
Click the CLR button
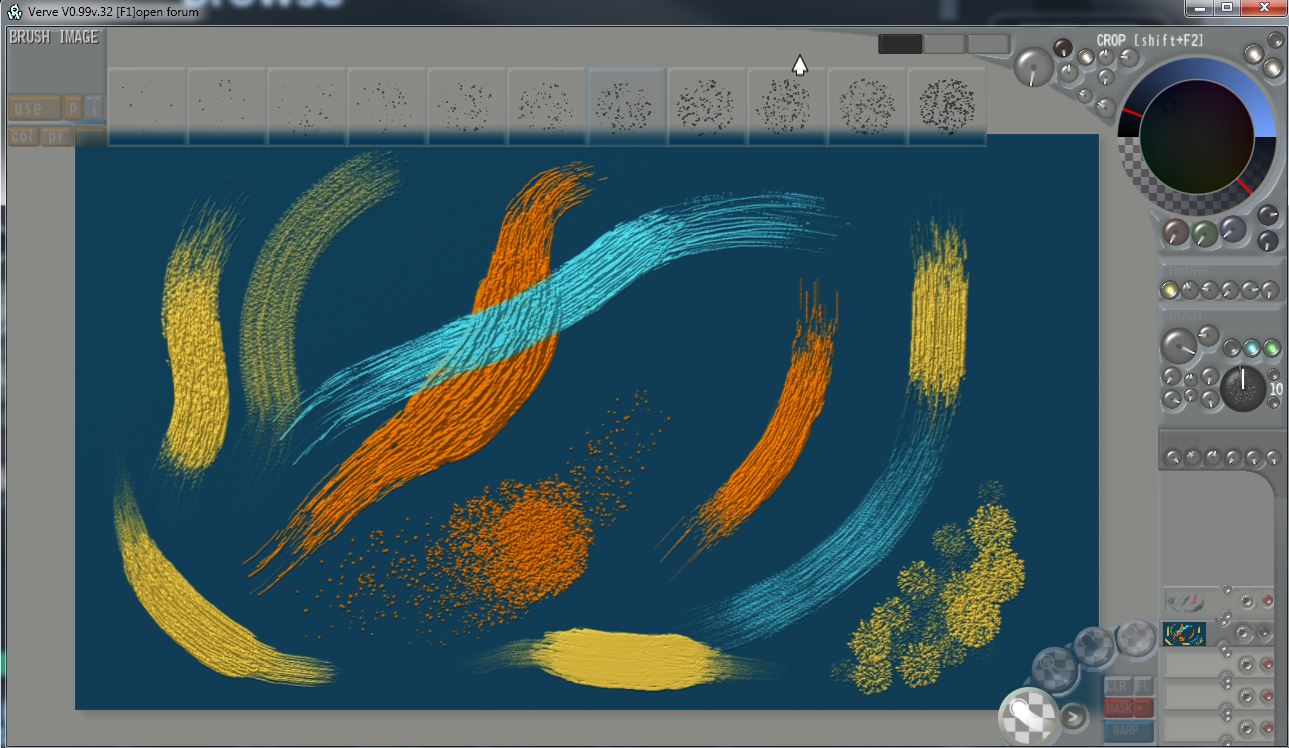point(1118,687)
